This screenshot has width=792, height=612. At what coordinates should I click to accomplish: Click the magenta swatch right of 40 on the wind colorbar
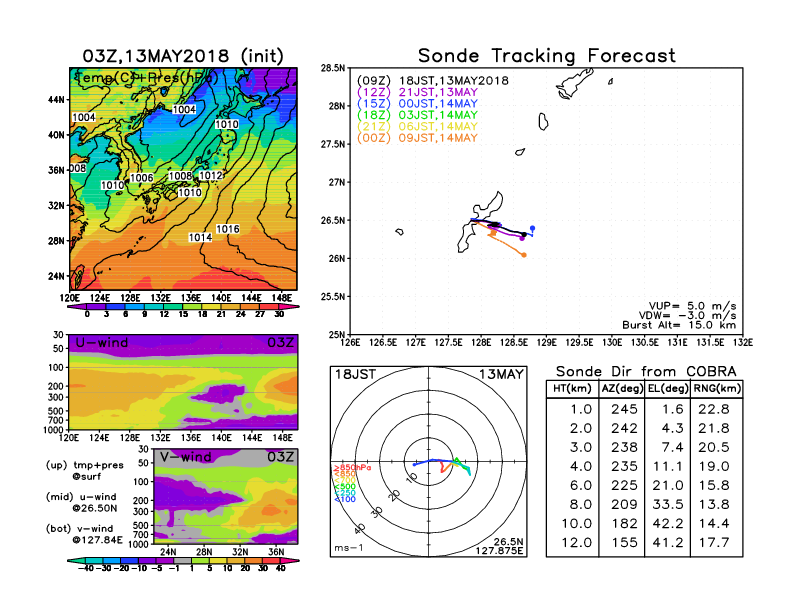tap(290, 560)
